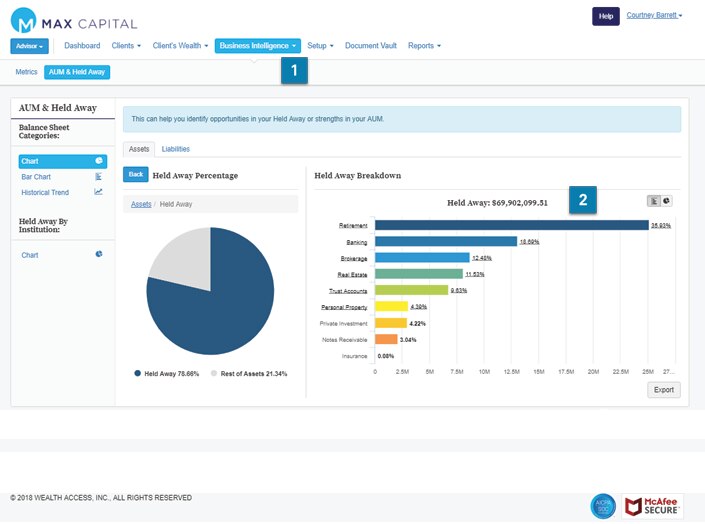Click the McAfee Secure badge

pos(652,506)
